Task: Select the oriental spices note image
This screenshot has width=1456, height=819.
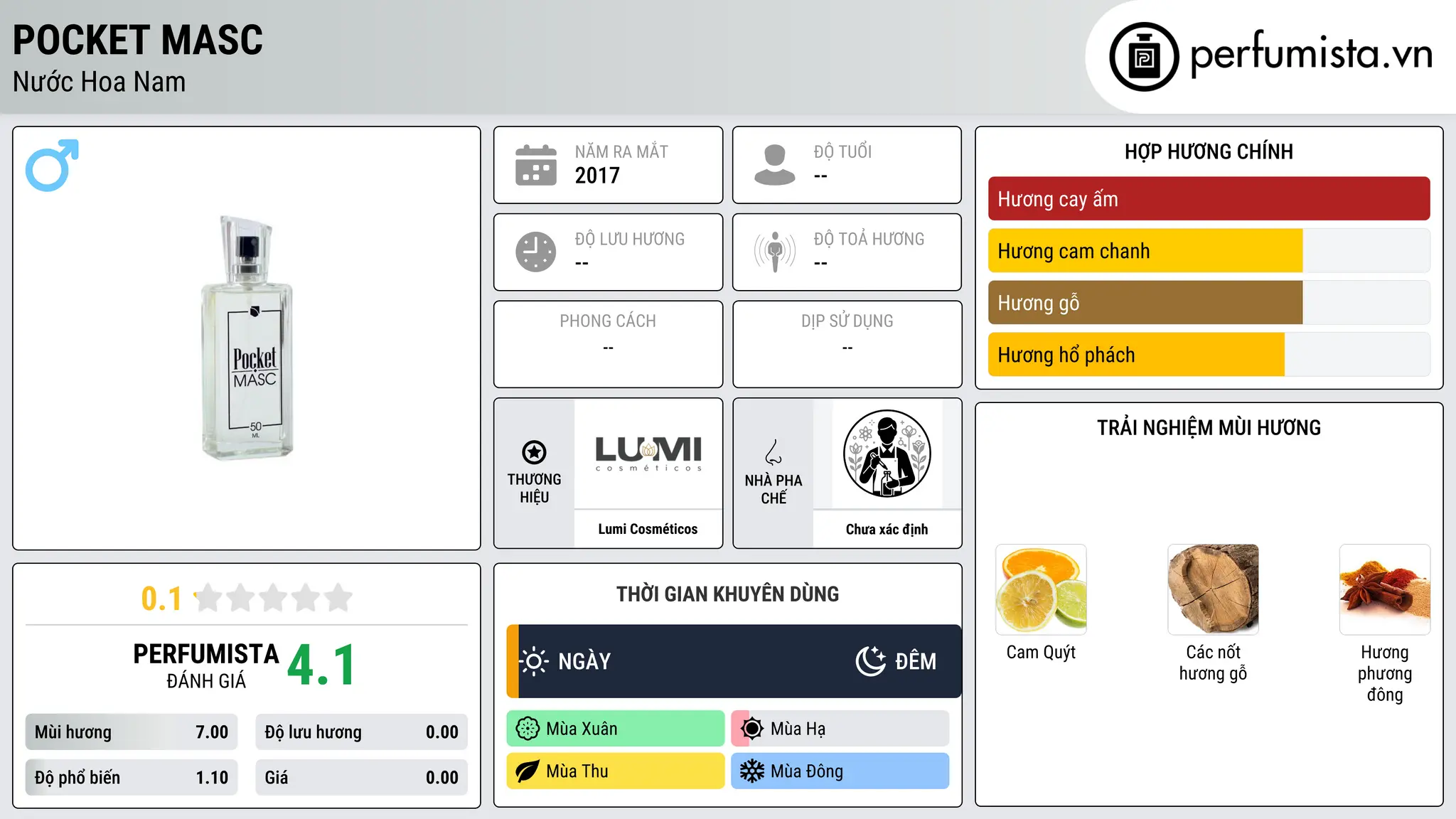Action: click(x=1385, y=589)
